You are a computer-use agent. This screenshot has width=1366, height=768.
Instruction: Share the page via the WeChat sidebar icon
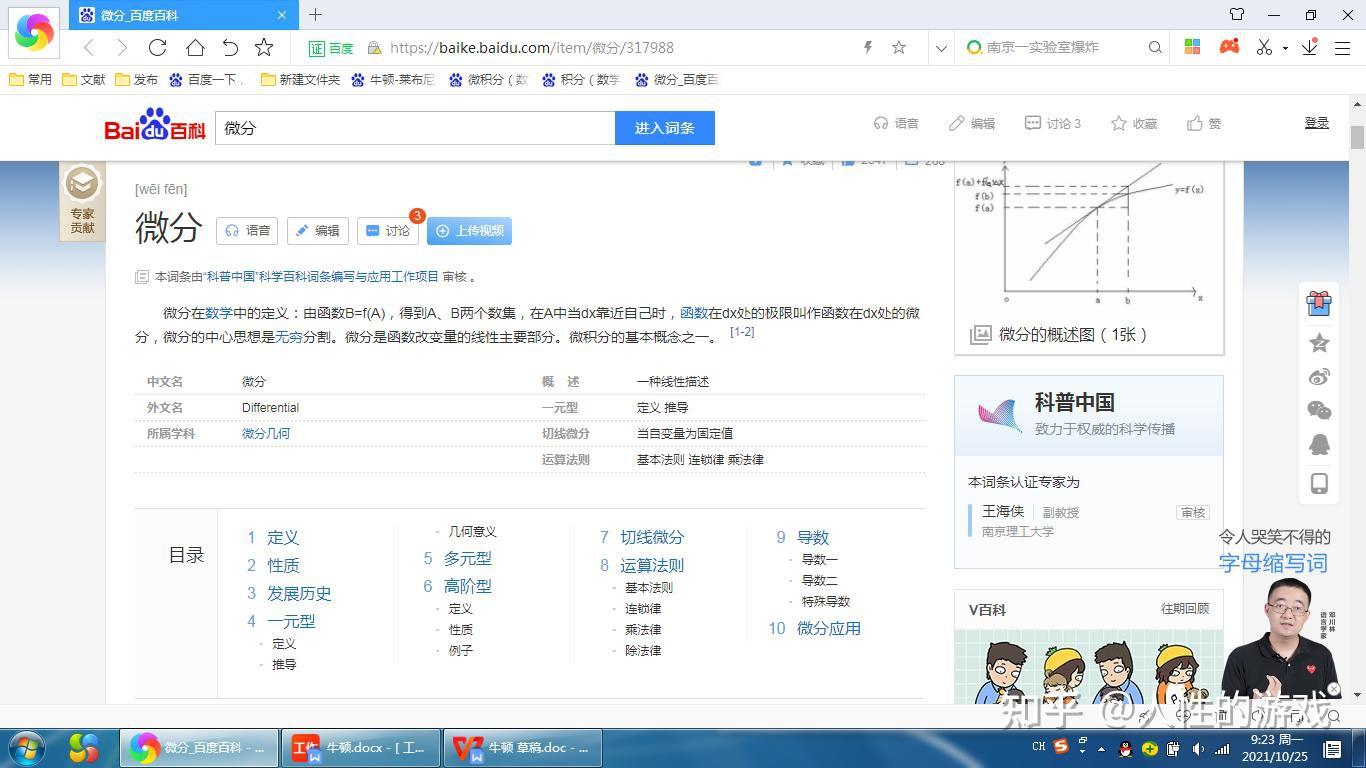[1319, 409]
